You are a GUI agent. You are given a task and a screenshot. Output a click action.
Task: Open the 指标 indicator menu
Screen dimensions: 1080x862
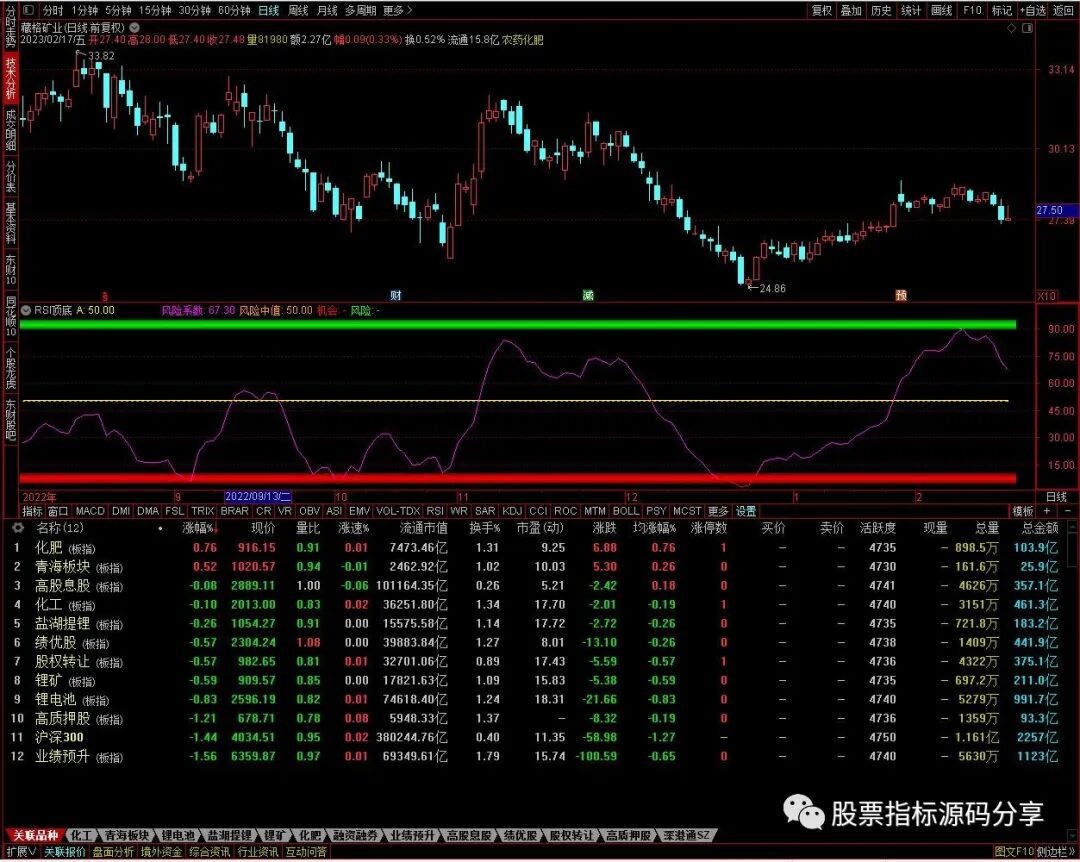32,511
